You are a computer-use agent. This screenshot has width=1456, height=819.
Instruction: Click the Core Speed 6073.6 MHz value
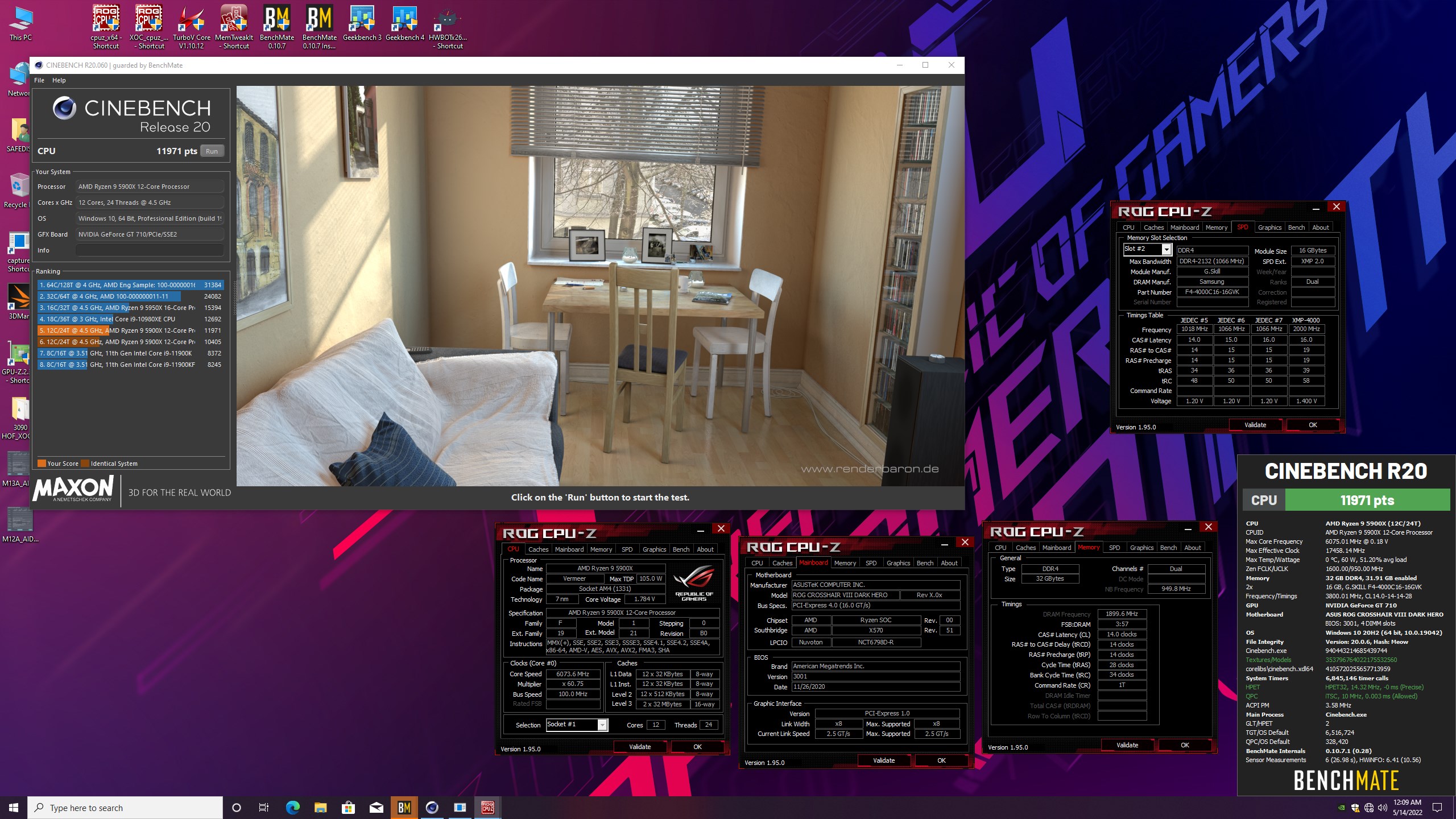[573, 674]
